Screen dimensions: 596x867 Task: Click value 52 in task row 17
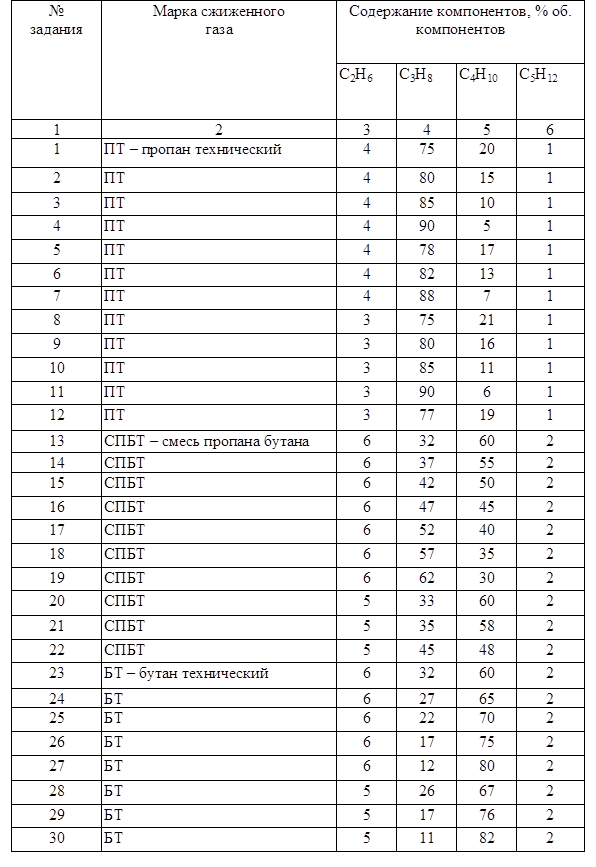click(x=426, y=530)
